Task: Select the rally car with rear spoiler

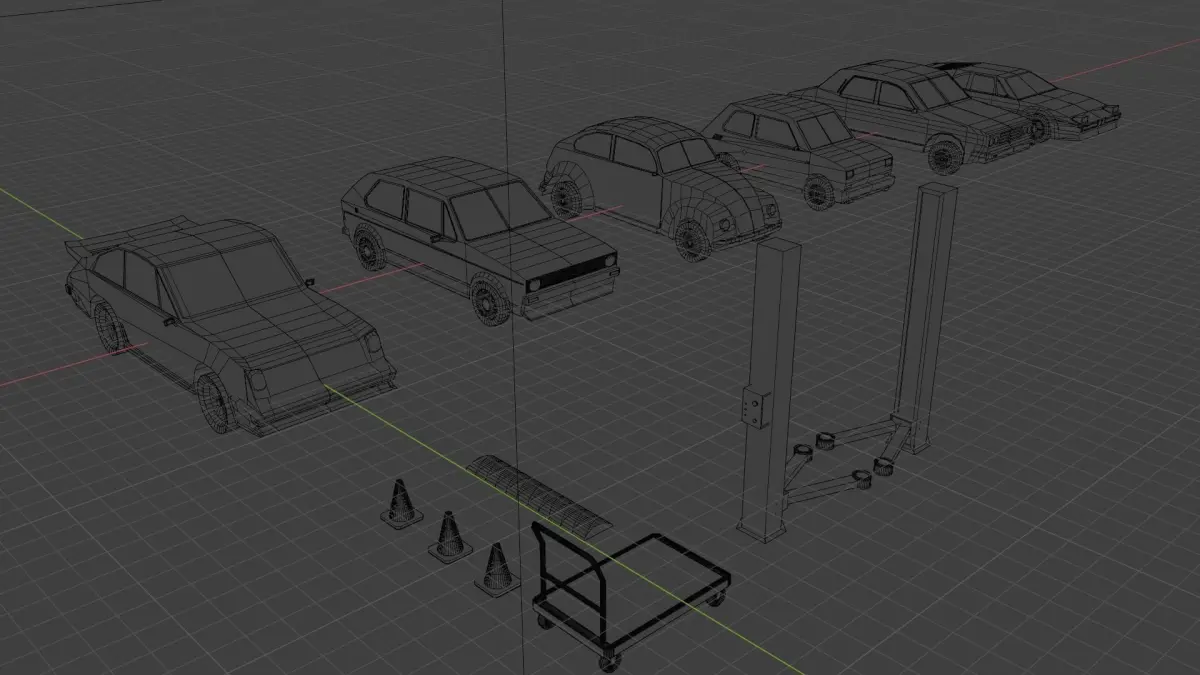Action: [x=230, y=325]
